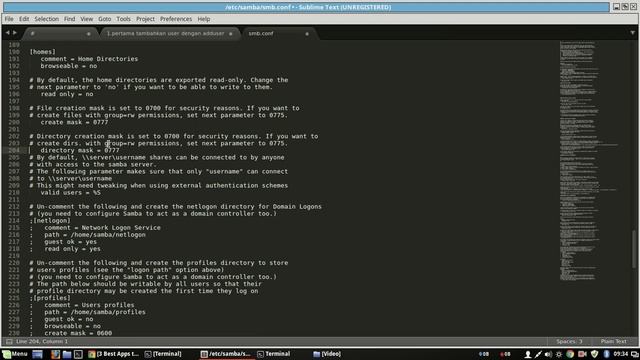Click the ';[profiles]' line
This screenshot has width=640, height=360.
coord(50,298)
